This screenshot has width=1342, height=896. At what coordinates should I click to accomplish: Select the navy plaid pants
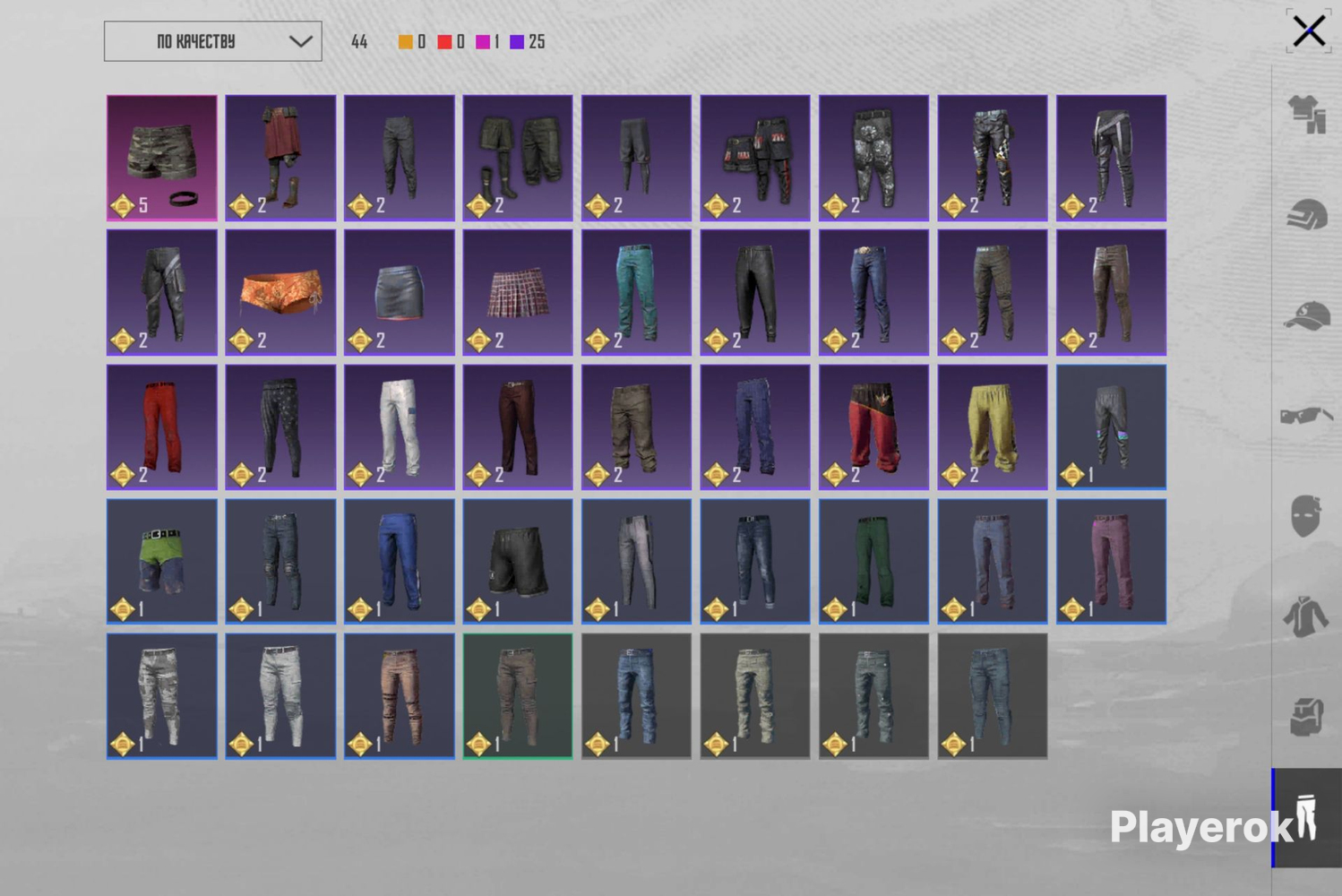755,426
